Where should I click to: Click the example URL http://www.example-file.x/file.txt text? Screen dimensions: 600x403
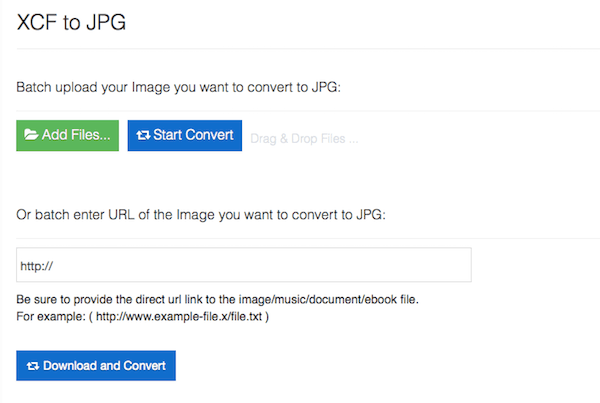(x=179, y=317)
